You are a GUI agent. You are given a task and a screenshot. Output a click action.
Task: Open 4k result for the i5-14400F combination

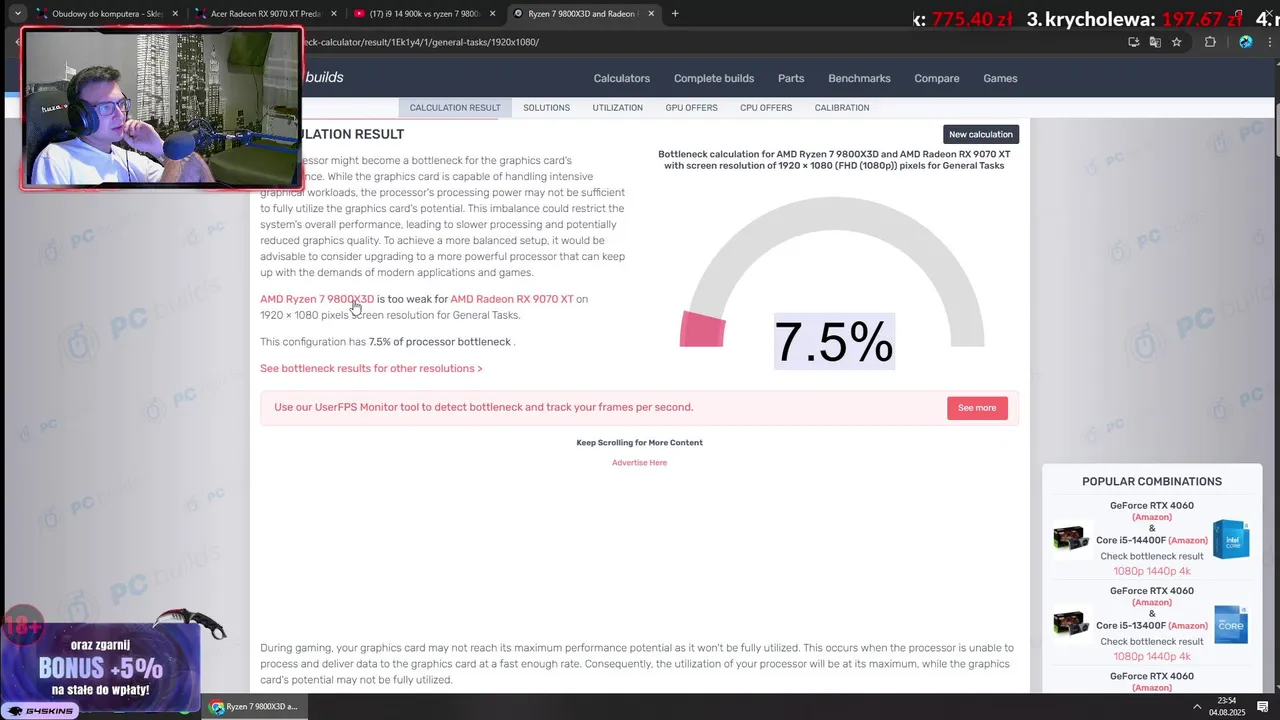(x=1185, y=572)
